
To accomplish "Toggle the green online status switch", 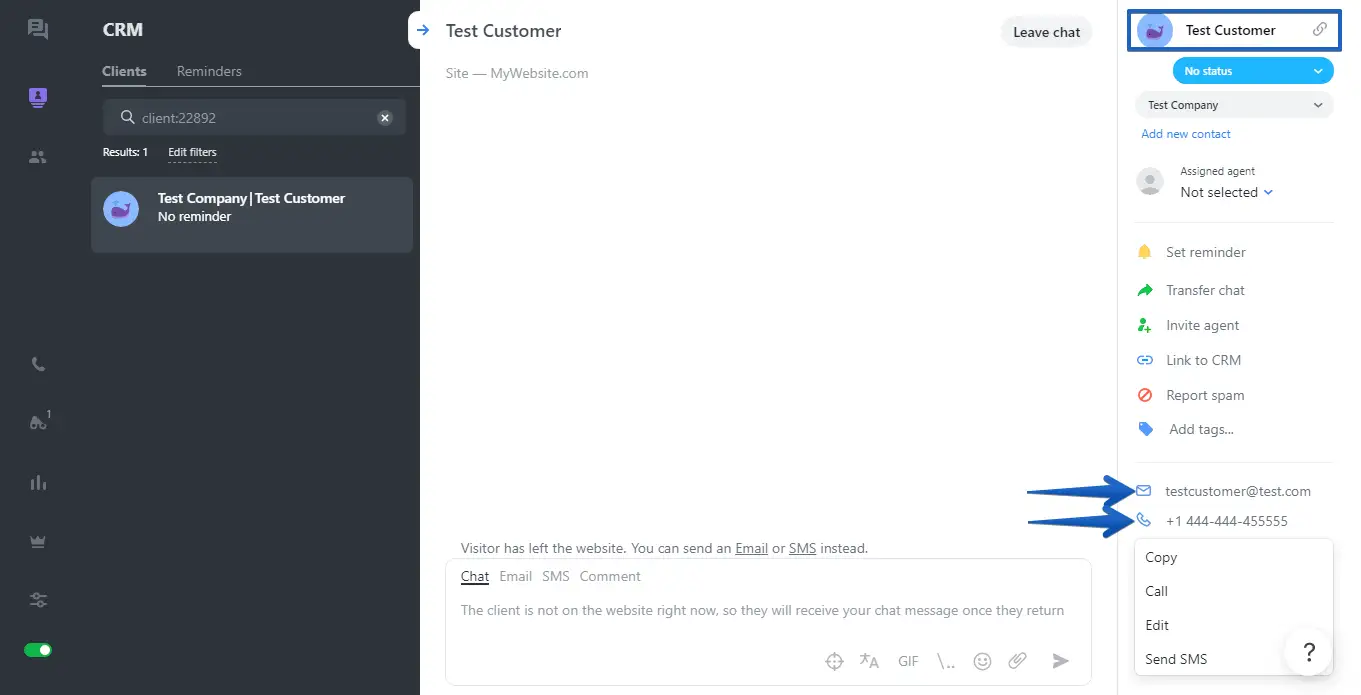I will click(x=38, y=650).
